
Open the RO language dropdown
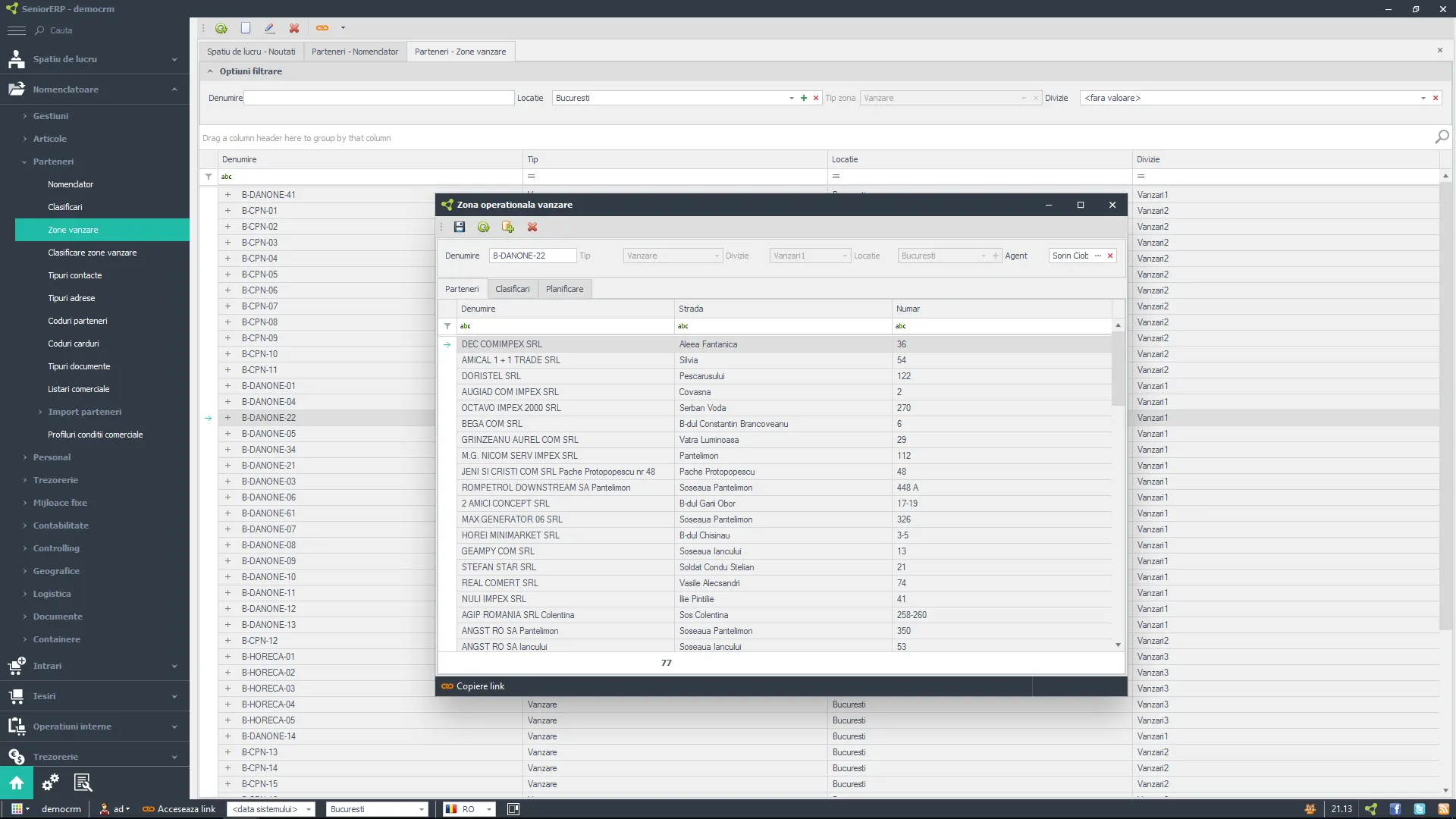489,809
